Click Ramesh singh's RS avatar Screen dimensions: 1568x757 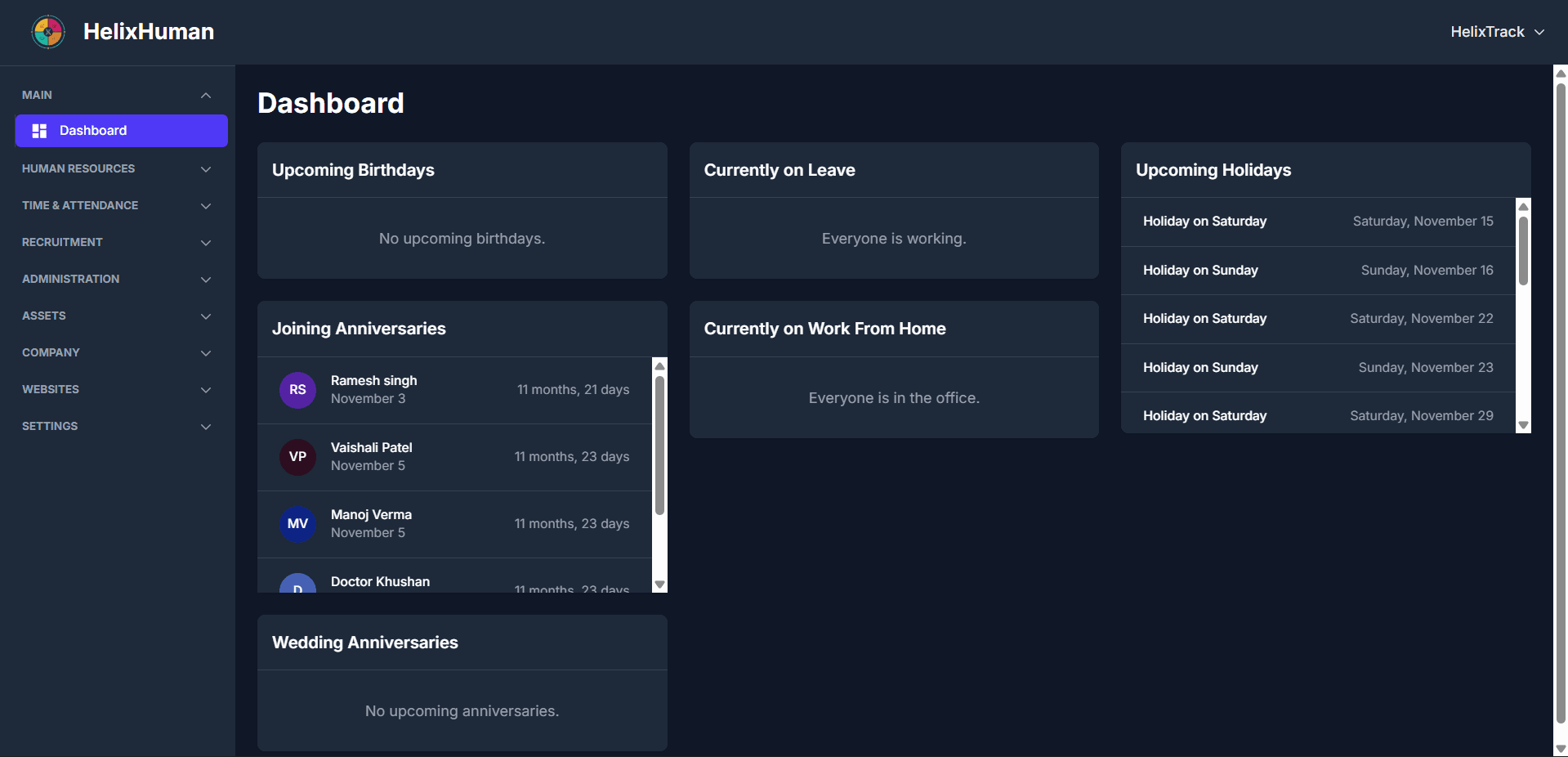(x=297, y=390)
